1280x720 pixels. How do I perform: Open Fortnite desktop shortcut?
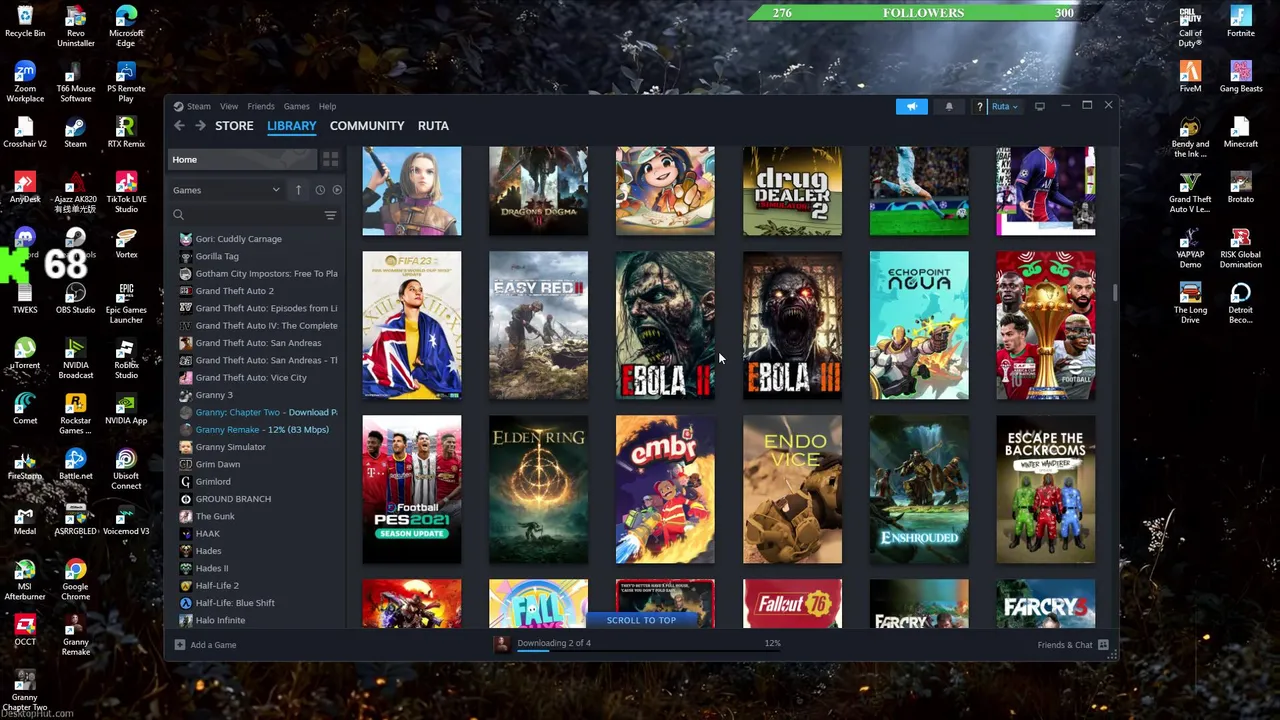[1241, 22]
